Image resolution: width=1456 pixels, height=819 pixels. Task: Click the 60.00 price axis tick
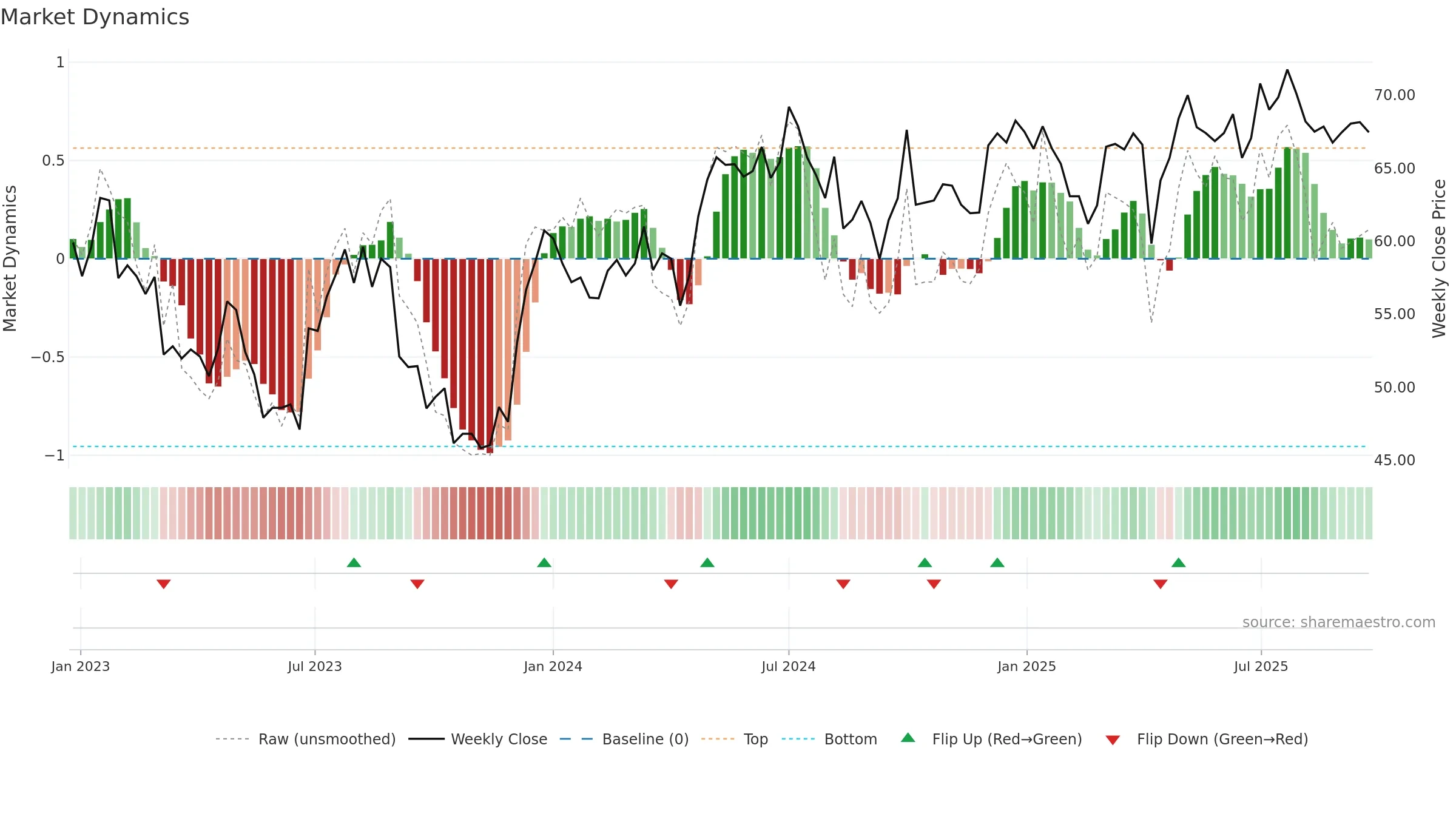[x=1395, y=241]
